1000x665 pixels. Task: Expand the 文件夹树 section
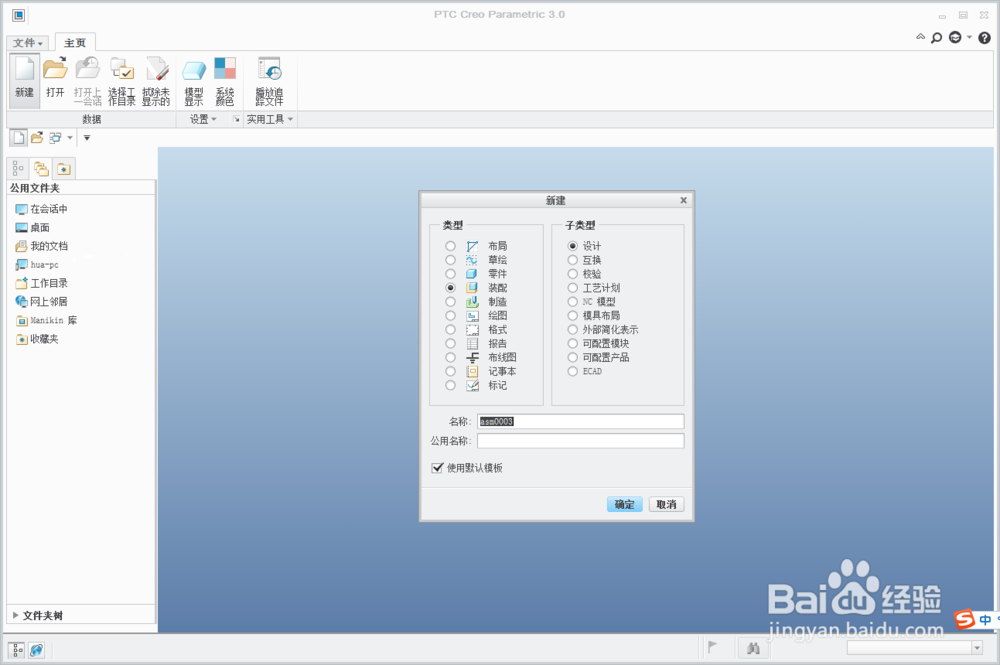click(38, 615)
